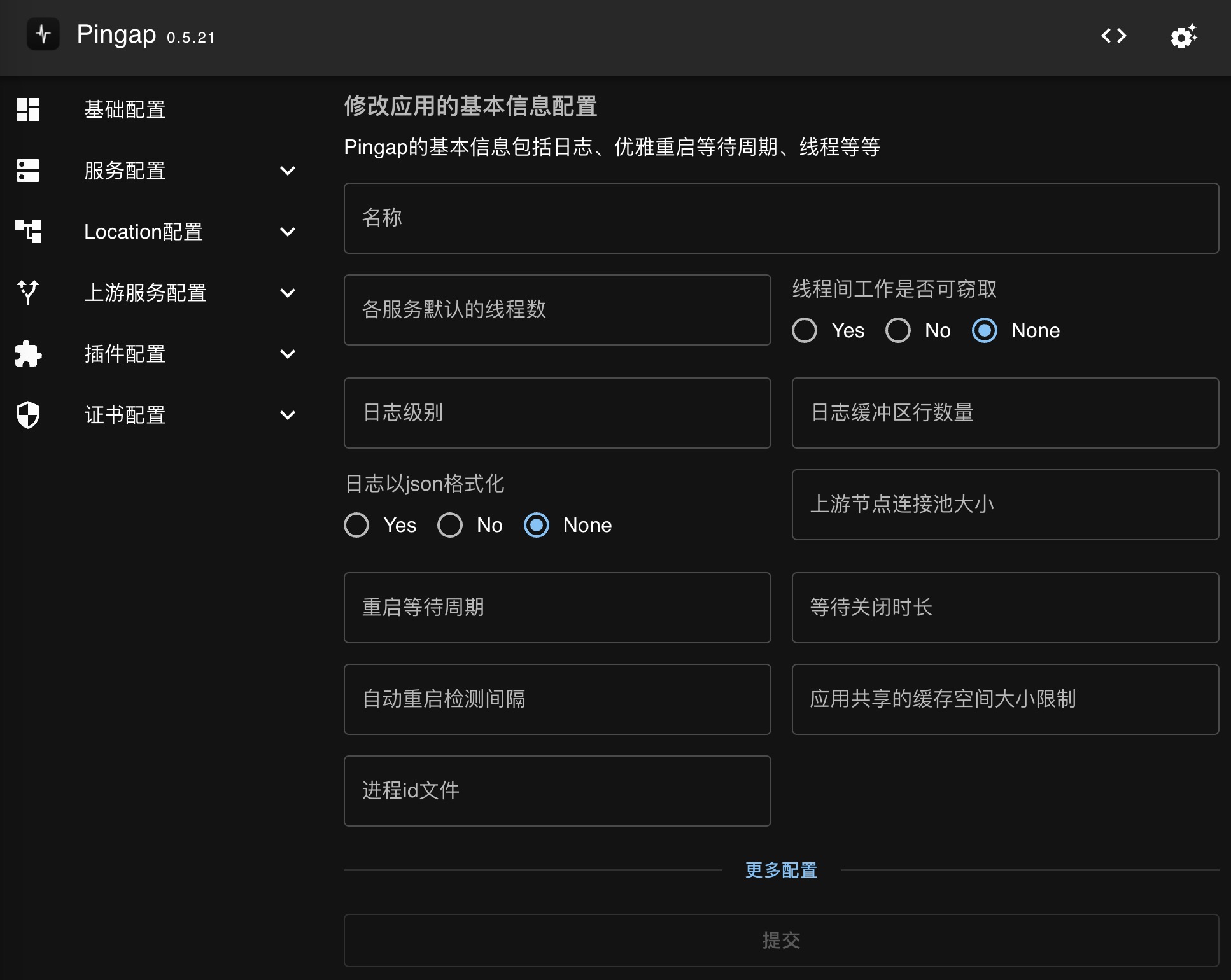The height and width of the screenshot is (980, 1231).
Task: Focus the 自动重启检测间隔 field
Action: click(557, 699)
